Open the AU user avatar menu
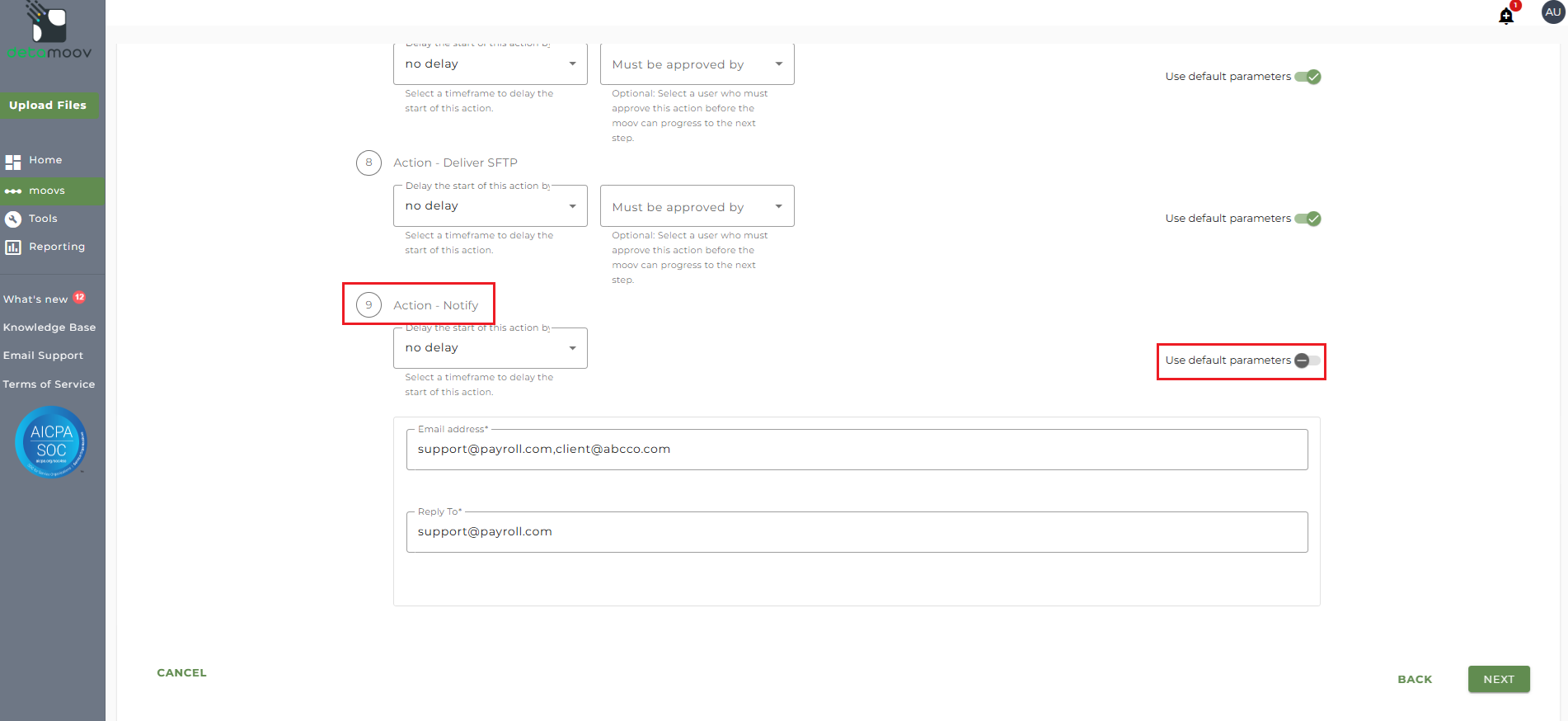Screen dimensions: 1568x721 click(x=1553, y=12)
